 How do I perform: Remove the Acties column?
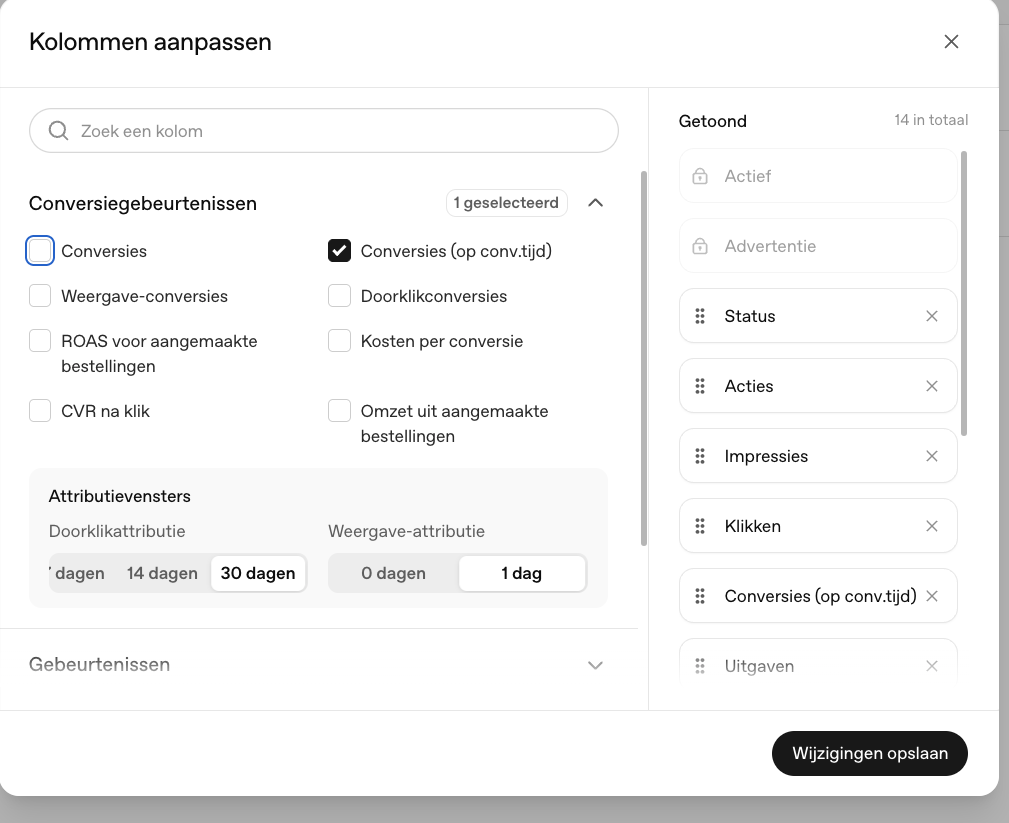click(x=932, y=386)
